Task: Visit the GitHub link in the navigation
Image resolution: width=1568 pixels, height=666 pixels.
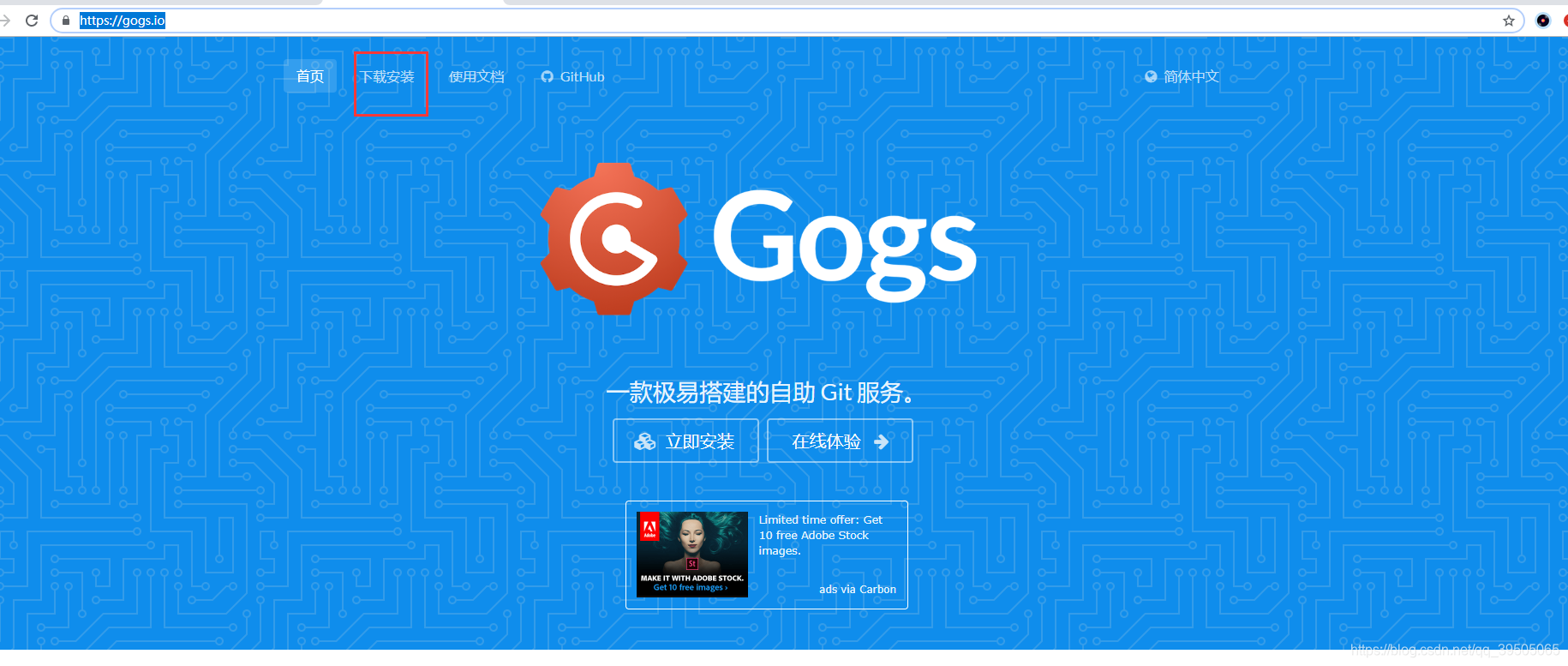Action: (572, 76)
